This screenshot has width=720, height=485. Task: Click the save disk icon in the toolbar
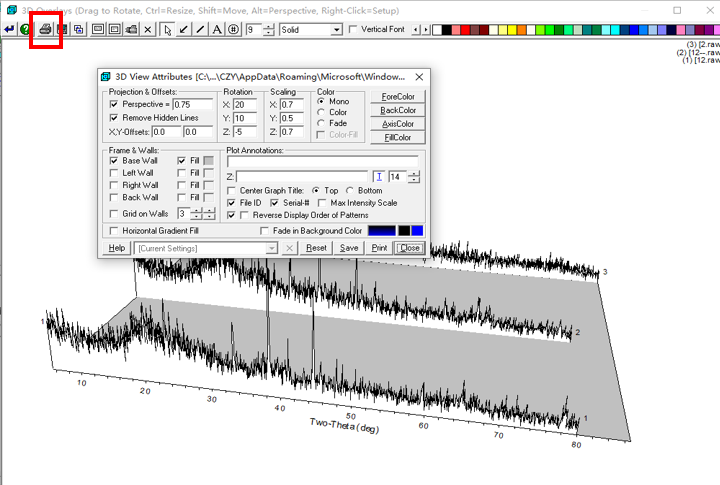tap(61, 29)
